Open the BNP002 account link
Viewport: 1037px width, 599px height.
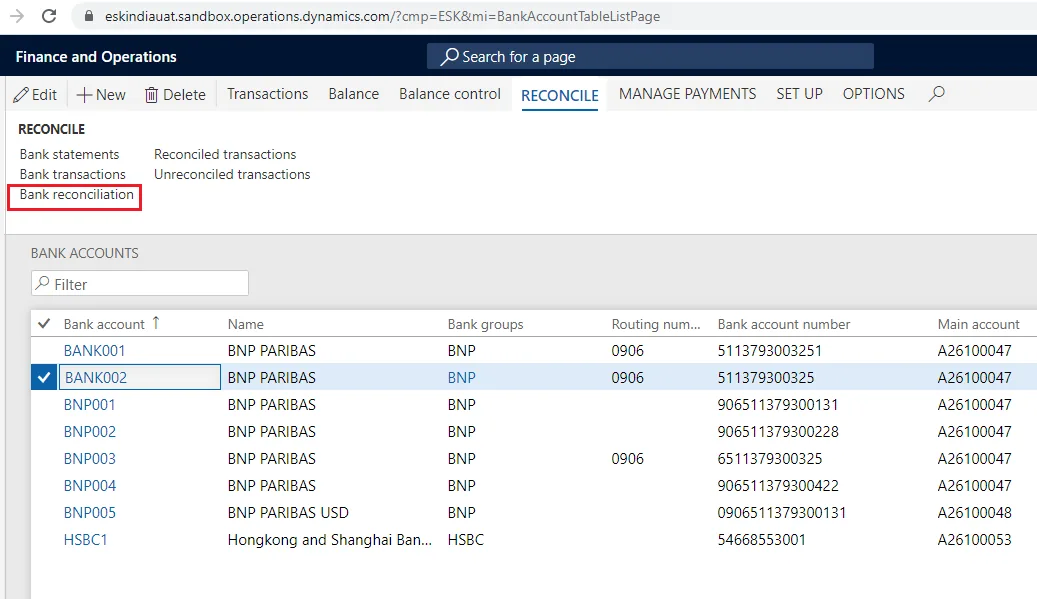(89, 432)
